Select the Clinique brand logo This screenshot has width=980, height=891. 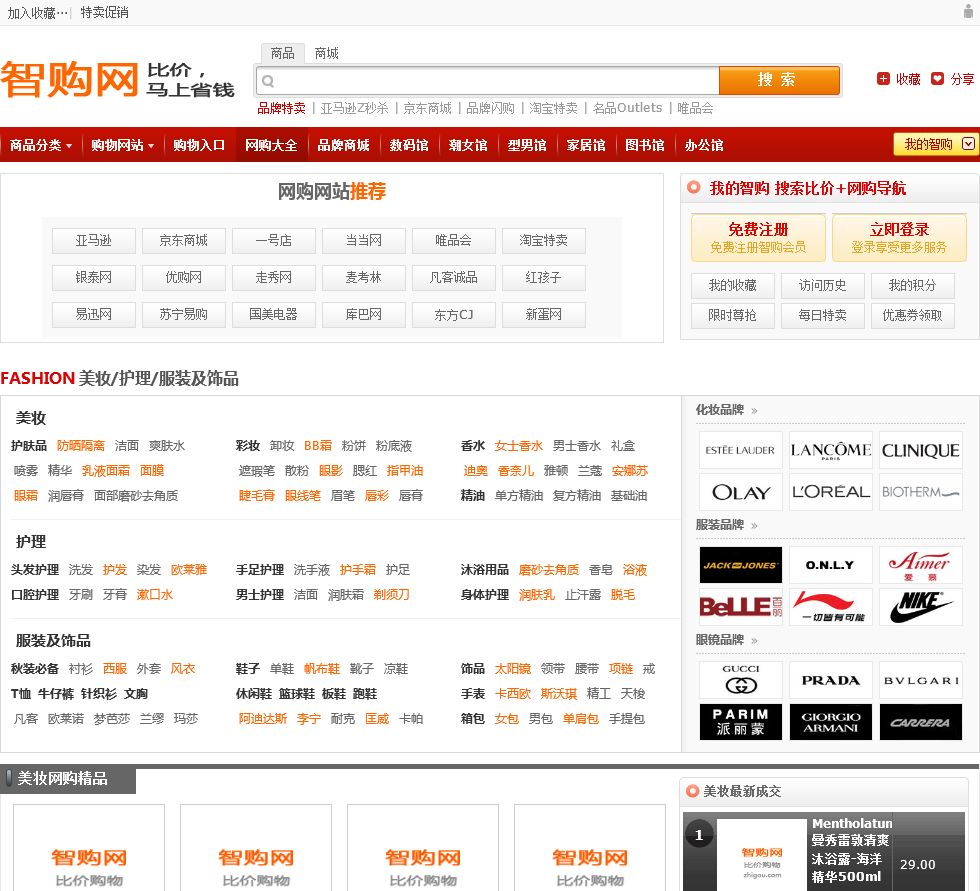(x=920, y=450)
